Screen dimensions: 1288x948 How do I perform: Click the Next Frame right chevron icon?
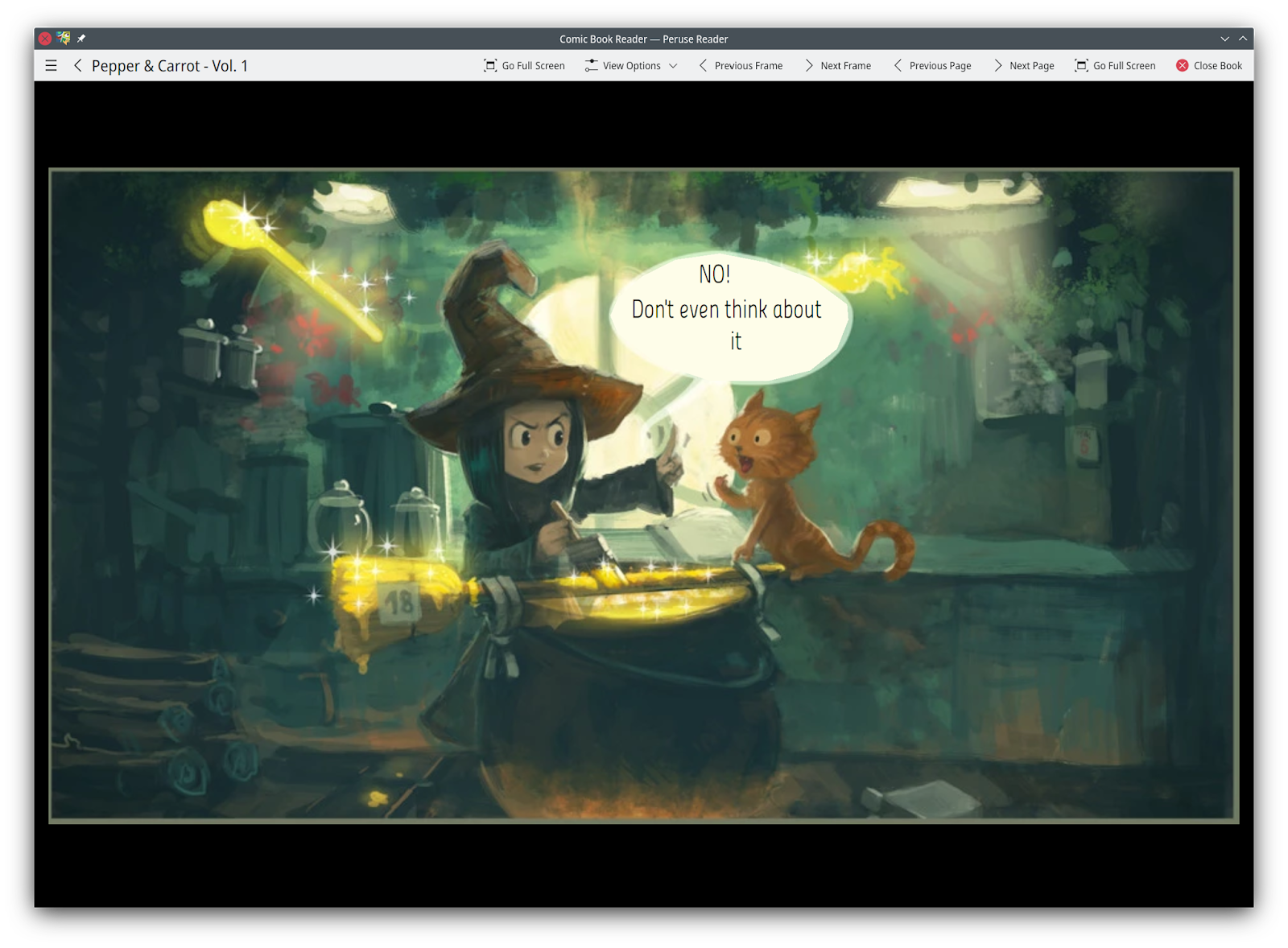point(809,66)
